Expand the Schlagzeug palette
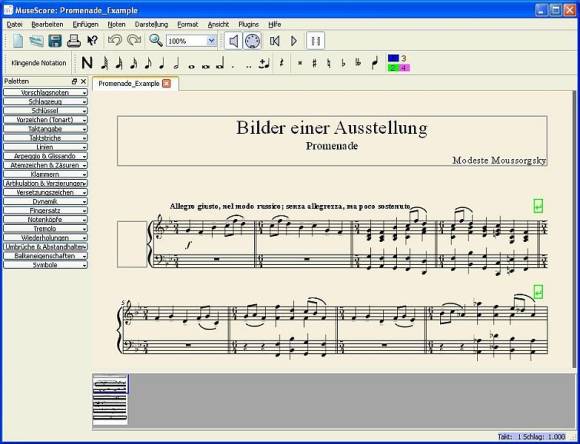Image resolution: width=580 pixels, height=444 pixels. coord(45,101)
